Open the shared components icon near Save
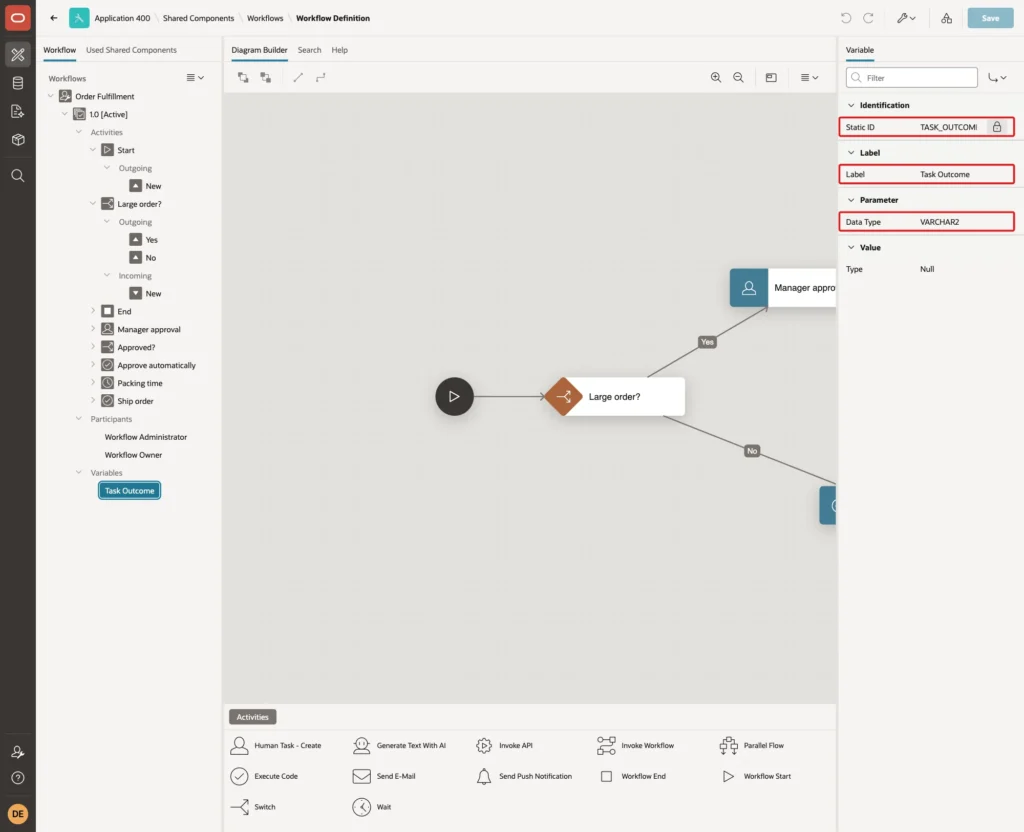 (x=946, y=18)
